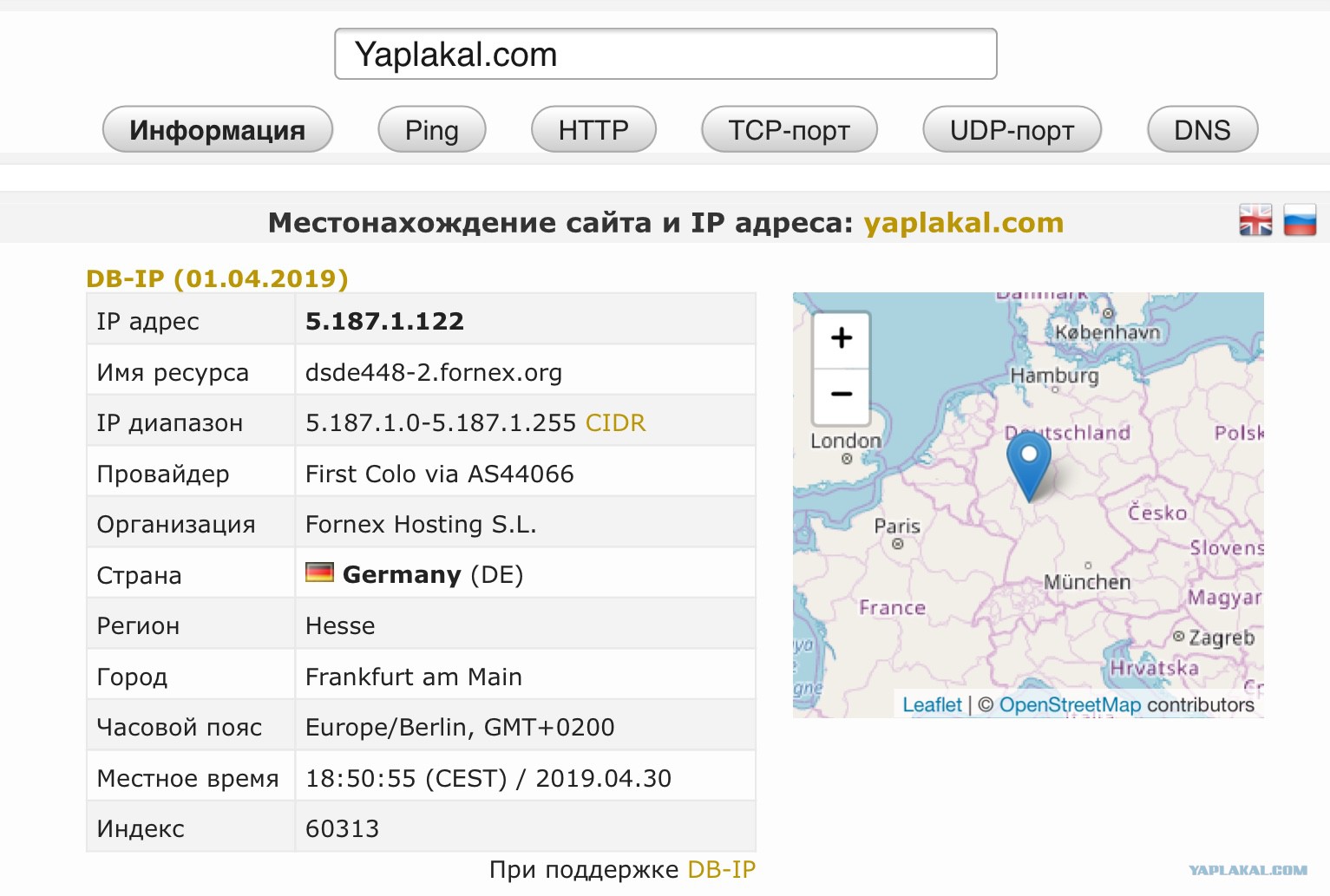Click the Leaflet attribution link
Screen dimensions: 1330x896
pyautogui.click(x=933, y=704)
